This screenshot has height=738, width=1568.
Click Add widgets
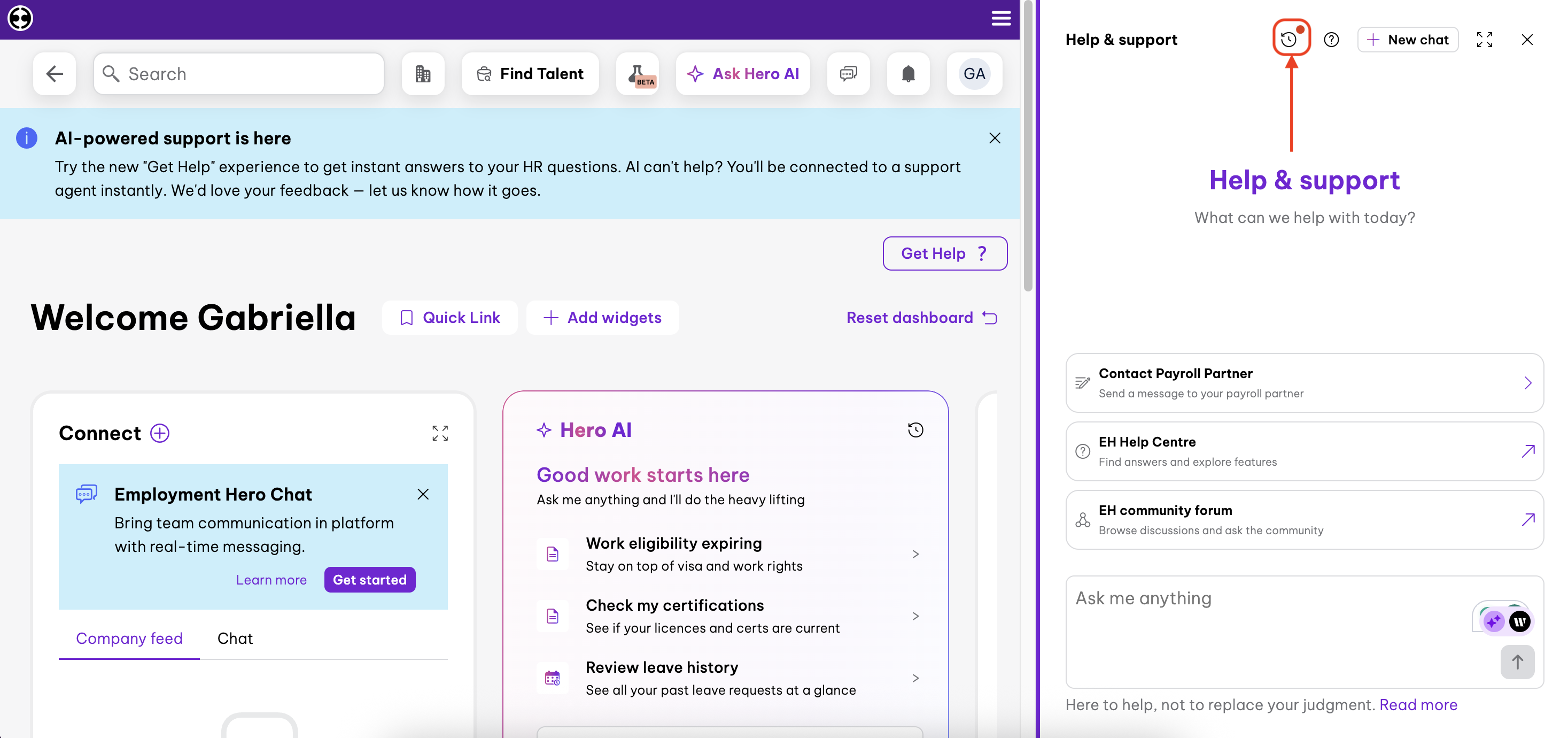pos(603,317)
